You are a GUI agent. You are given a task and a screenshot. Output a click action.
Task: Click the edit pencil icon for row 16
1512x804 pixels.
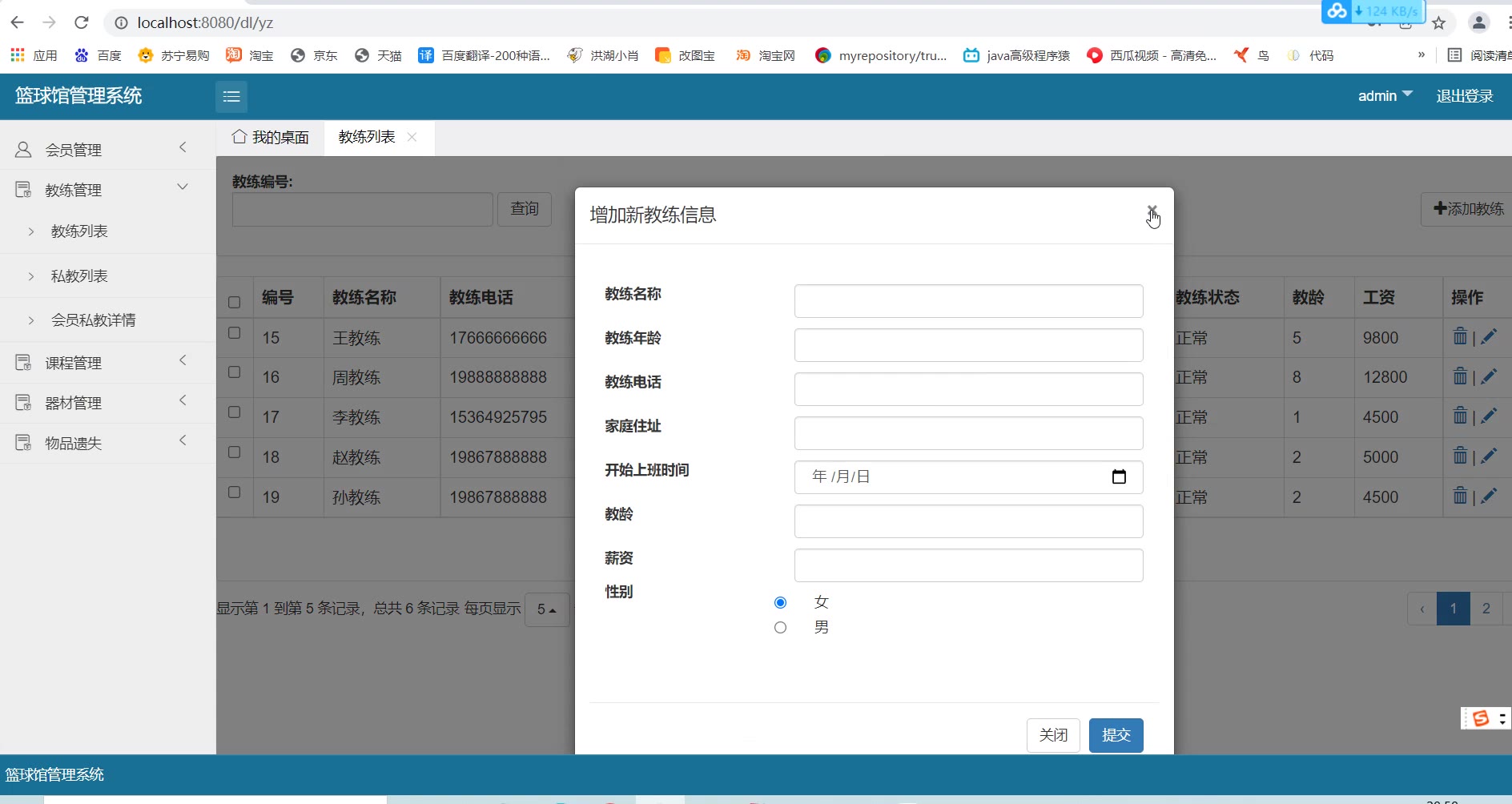coord(1489,376)
